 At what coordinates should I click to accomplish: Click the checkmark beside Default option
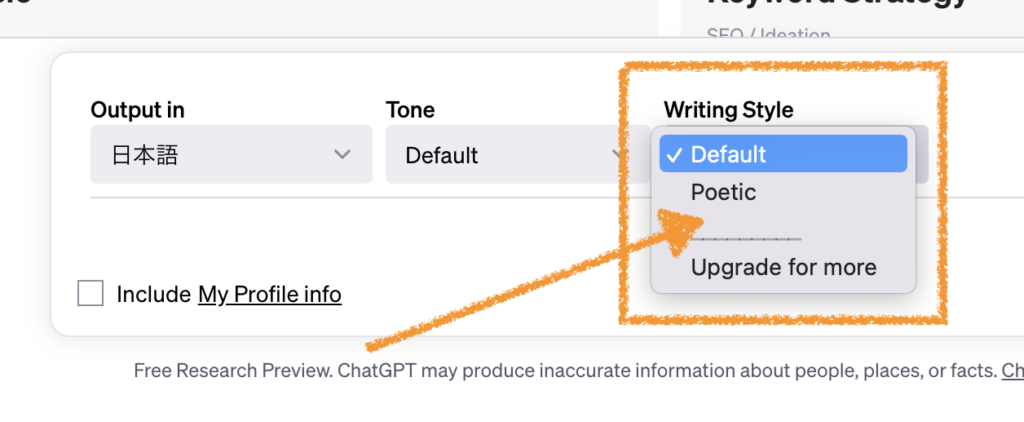tap(675, 154)
